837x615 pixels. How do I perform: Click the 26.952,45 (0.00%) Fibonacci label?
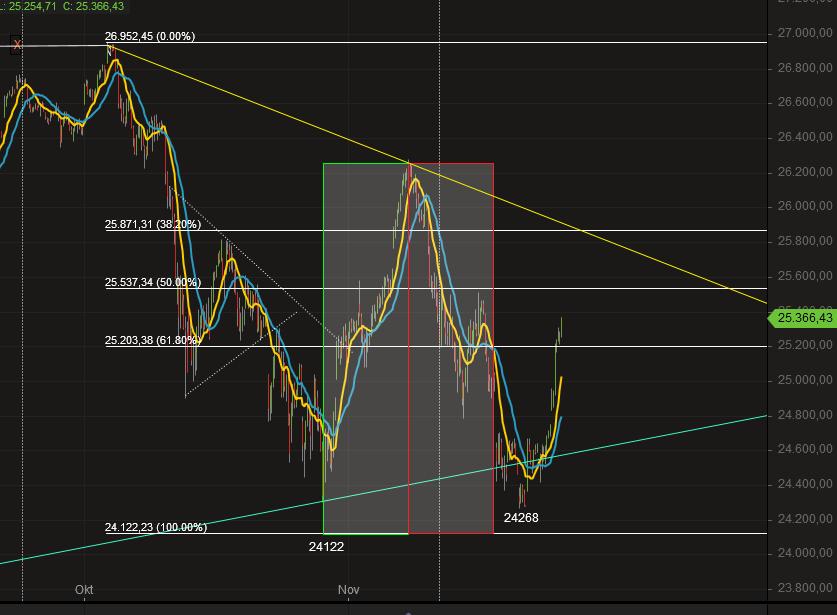152,36
